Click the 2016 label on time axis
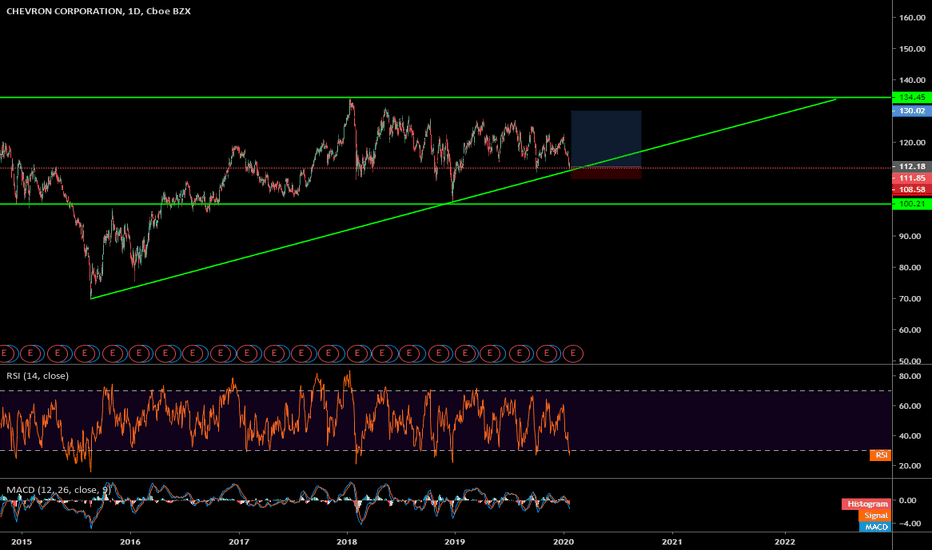932x550 pixels. tap(130, 542)
